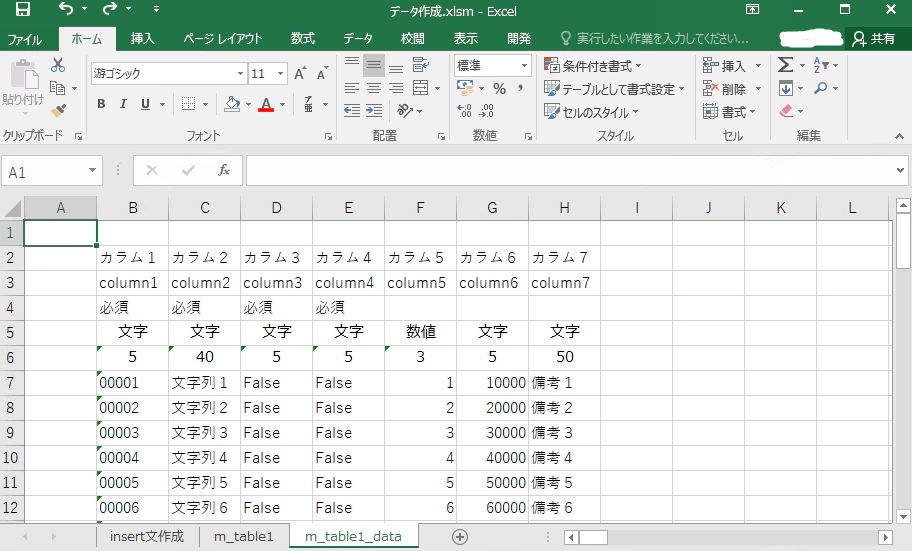Decrease indent of cell
This screenshot has height=551, width=912.
(352, 111)
